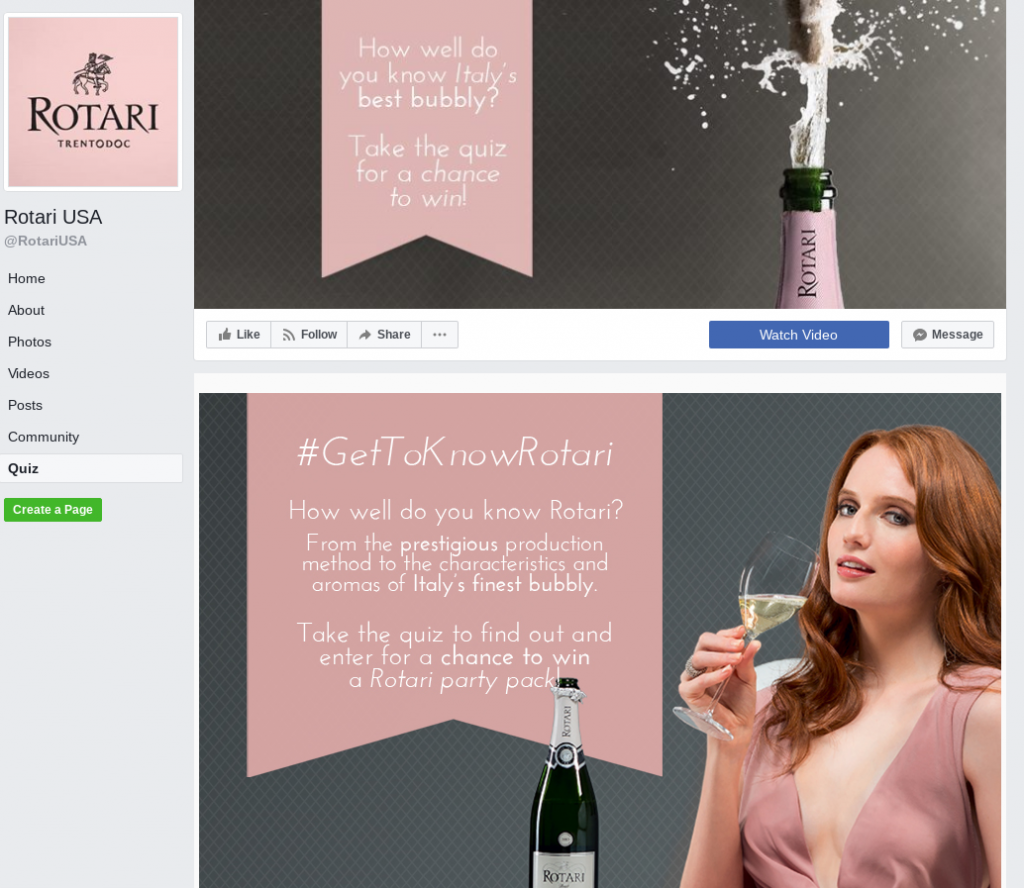Click the Rotari USA page name
1024x888 pixels.
(x=53, y=216)
